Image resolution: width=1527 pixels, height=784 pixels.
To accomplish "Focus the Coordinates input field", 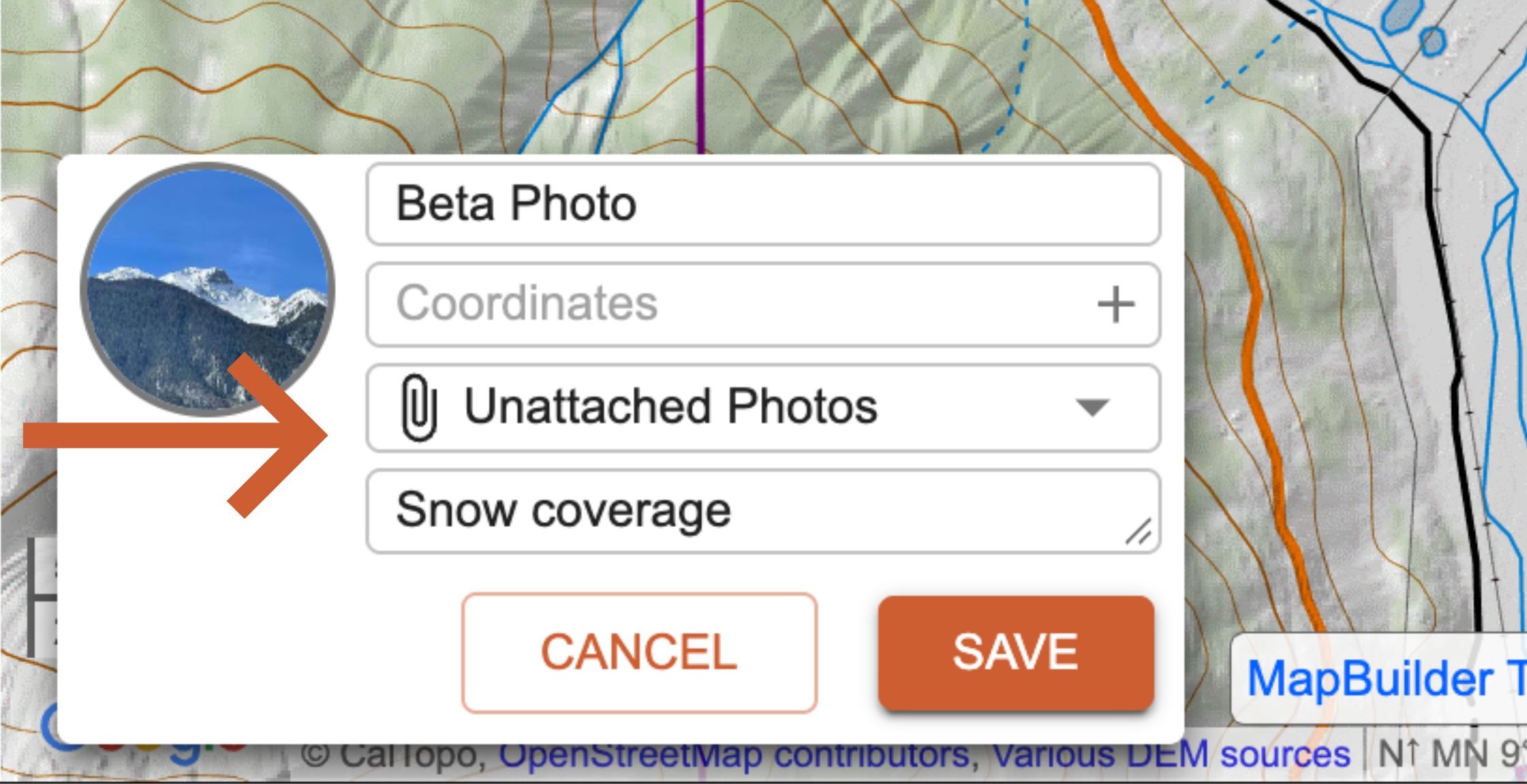I will pyautogui.click(x=737, y=304).
